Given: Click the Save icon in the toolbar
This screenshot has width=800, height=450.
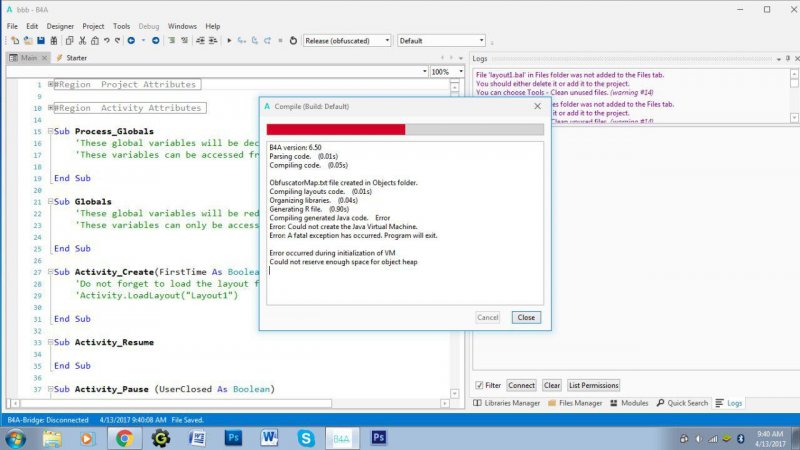Looking at the screenshot, I should [x=40, y=41].
